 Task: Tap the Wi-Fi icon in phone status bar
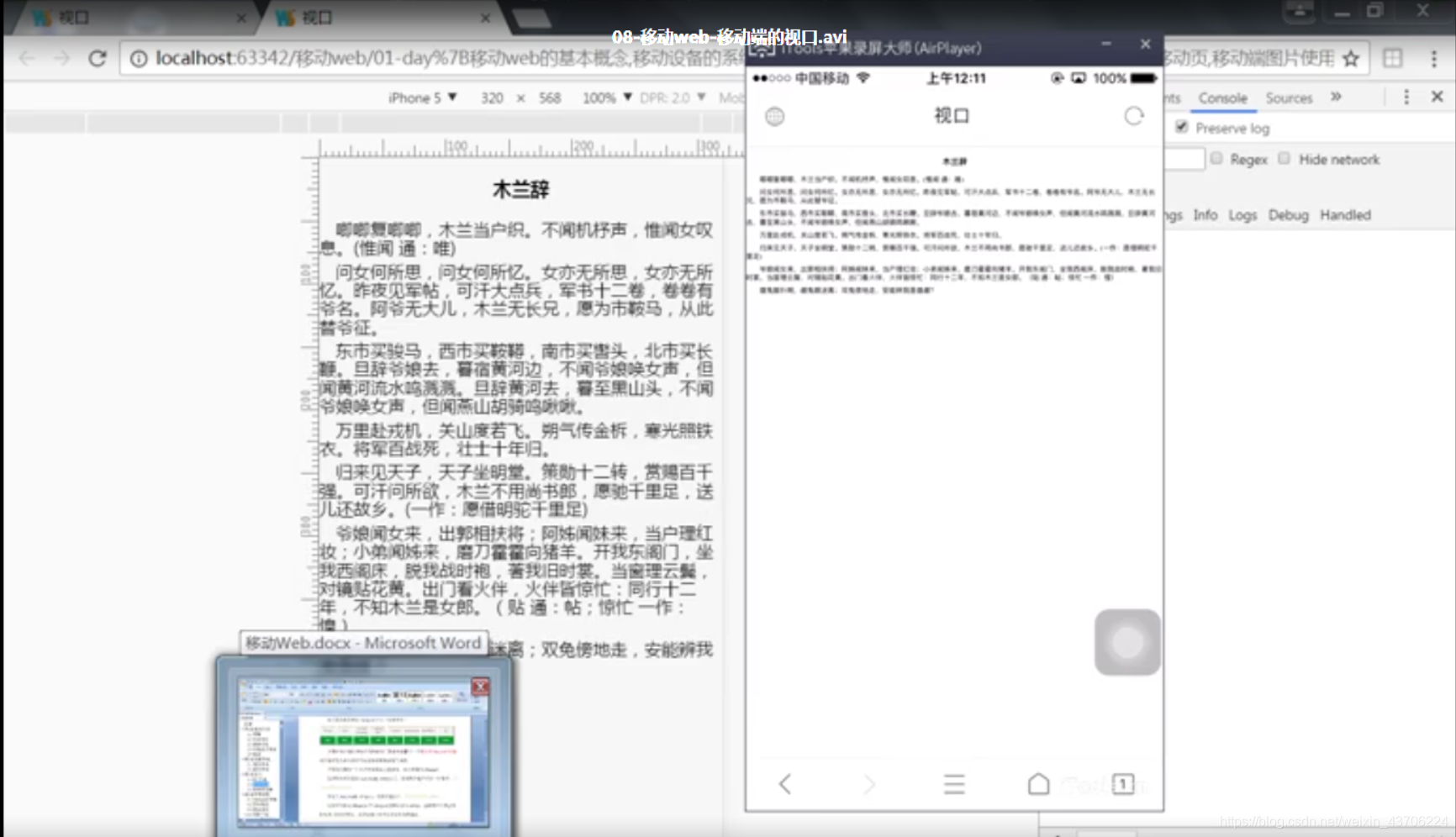[863, 77]
